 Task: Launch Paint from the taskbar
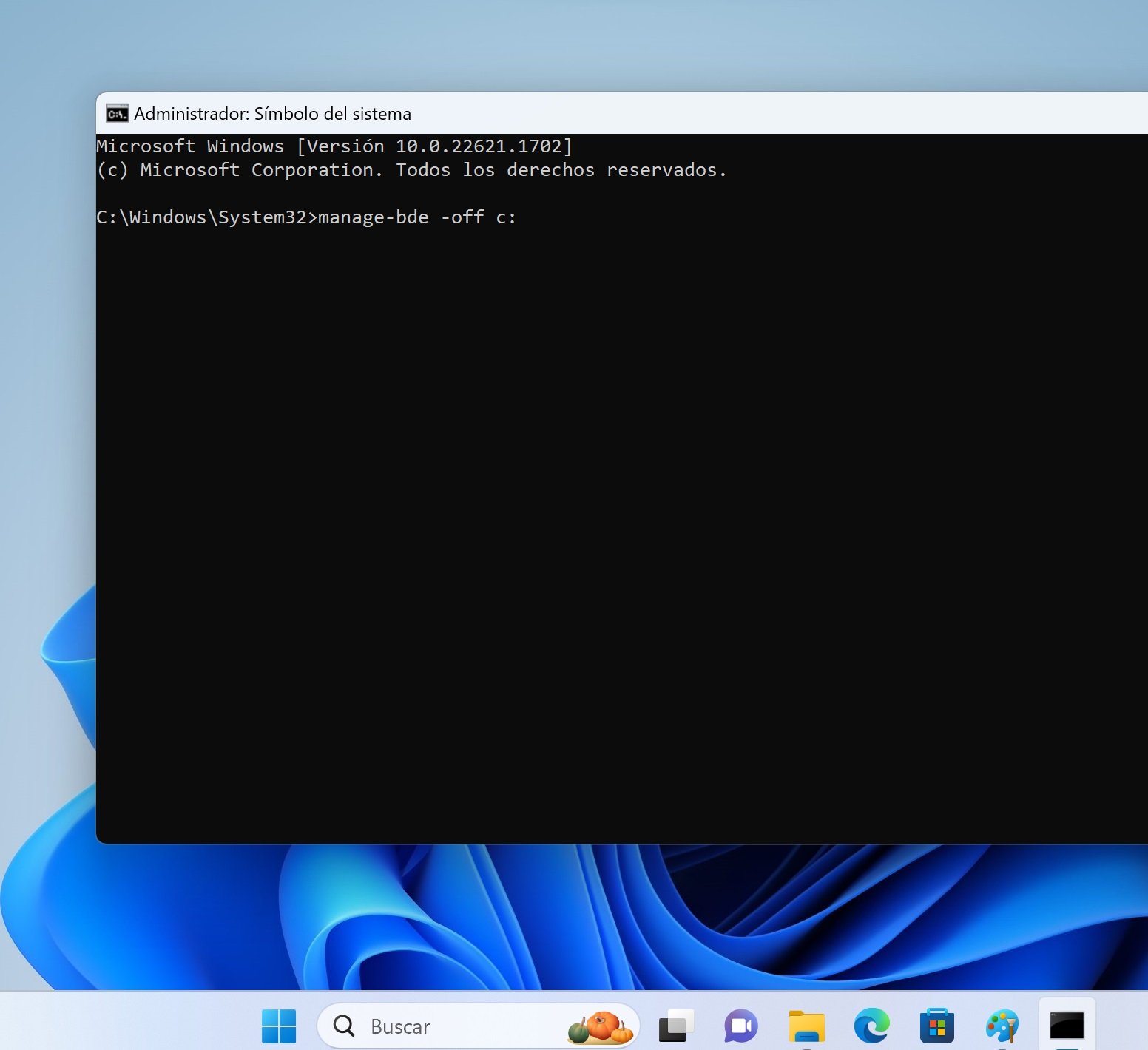[x=1002, y=1026]
